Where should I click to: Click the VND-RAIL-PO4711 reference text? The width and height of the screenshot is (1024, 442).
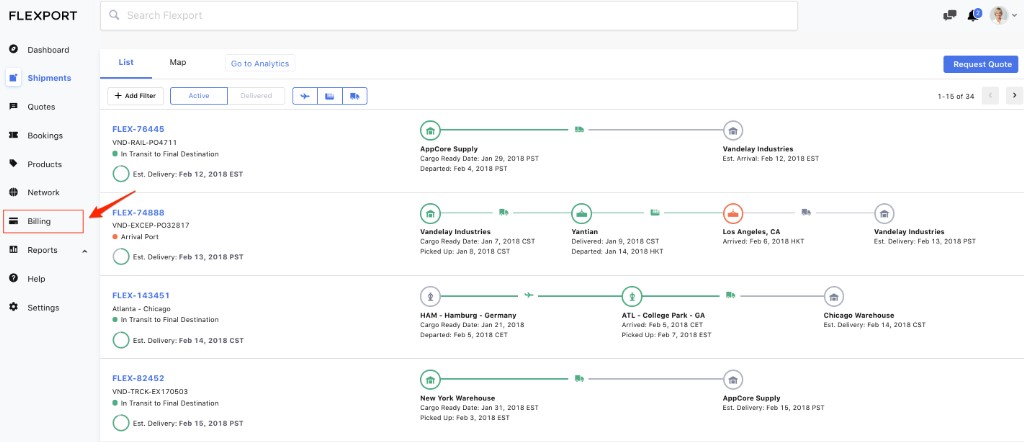pyautogui.click(x=144, y=142)
